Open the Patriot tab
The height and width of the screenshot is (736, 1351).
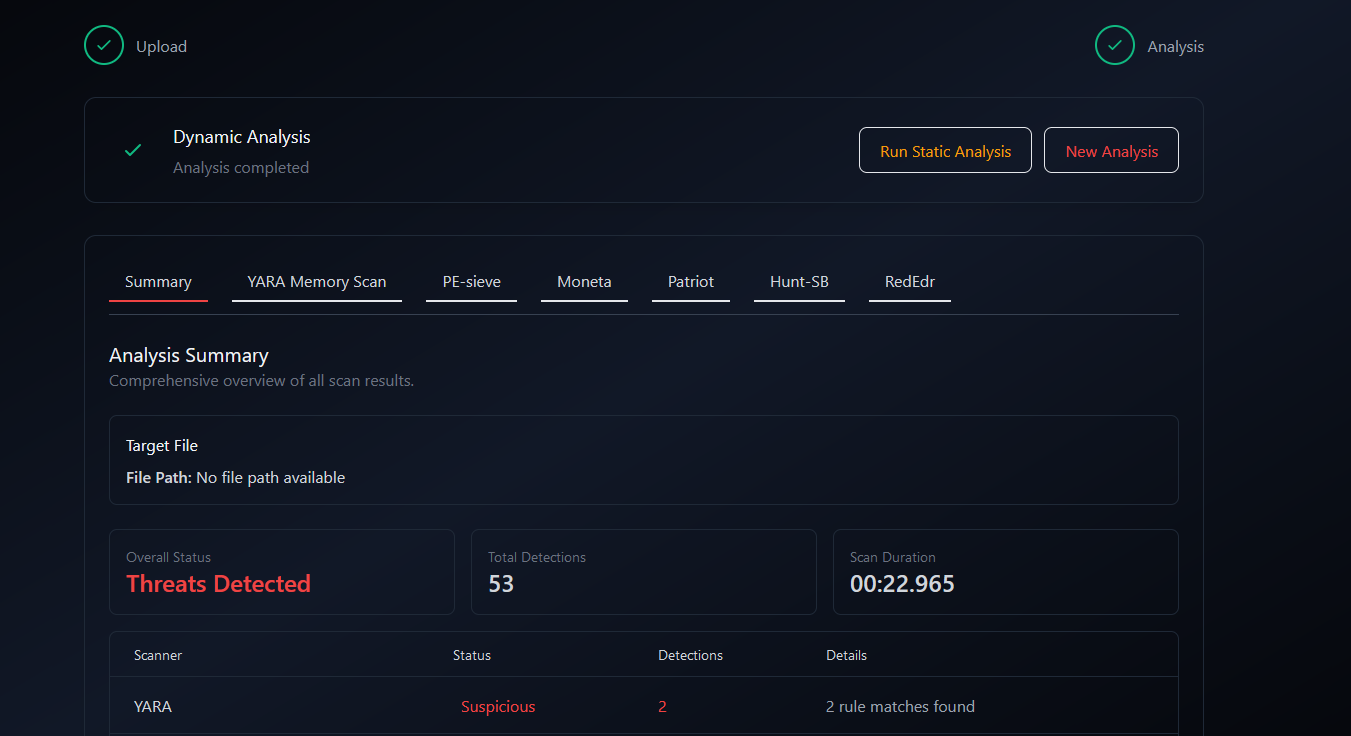pyautogui.click(x=690, y=282)
